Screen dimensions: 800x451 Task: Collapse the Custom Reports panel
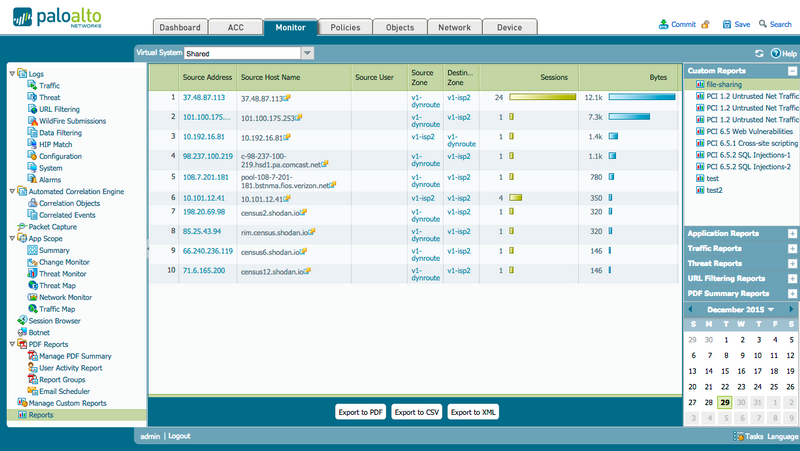[x=792, y=71]
